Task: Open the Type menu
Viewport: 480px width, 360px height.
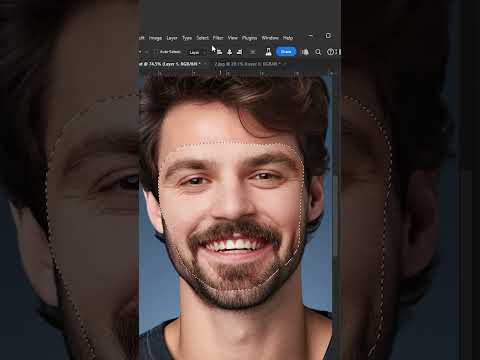Action: [187, 38]
